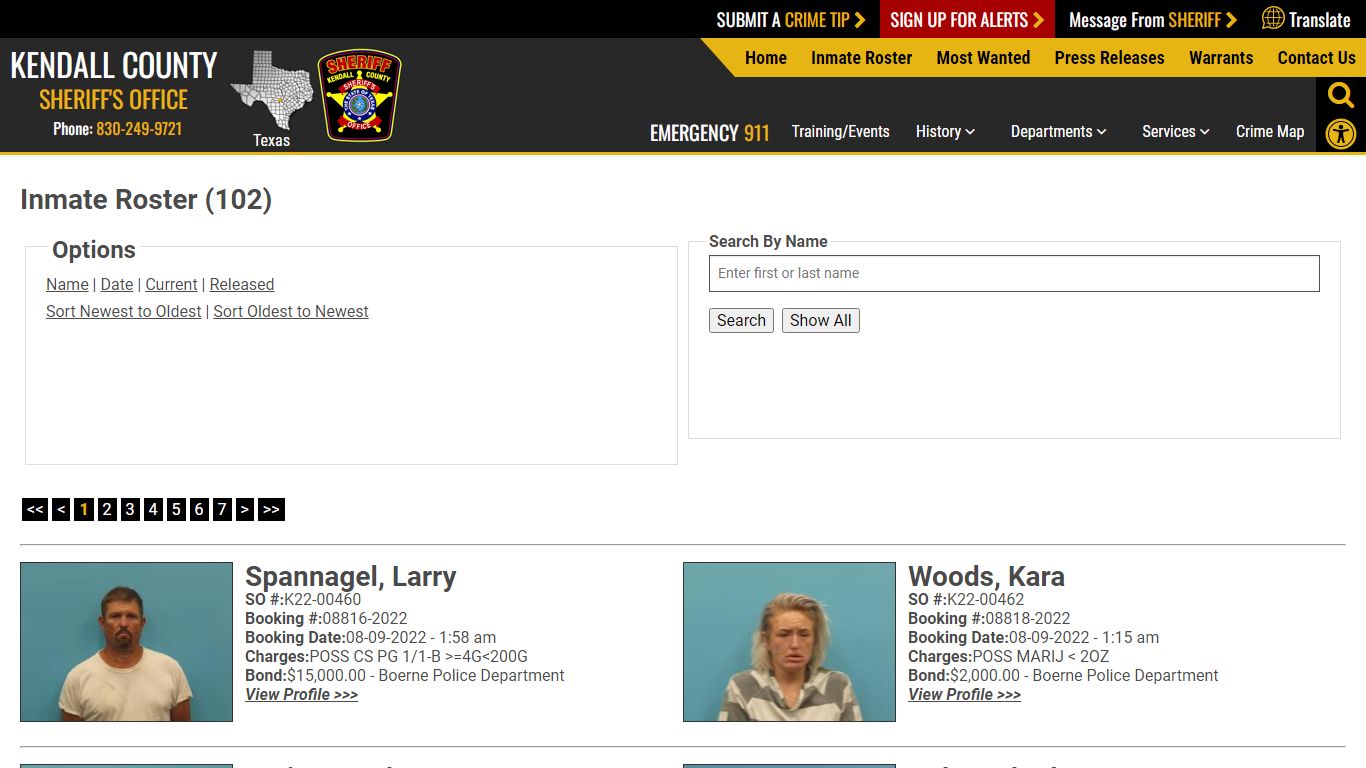Jump to last page with >>
This screenshot has width=1366, height=768.
click(x=271, y=509)
